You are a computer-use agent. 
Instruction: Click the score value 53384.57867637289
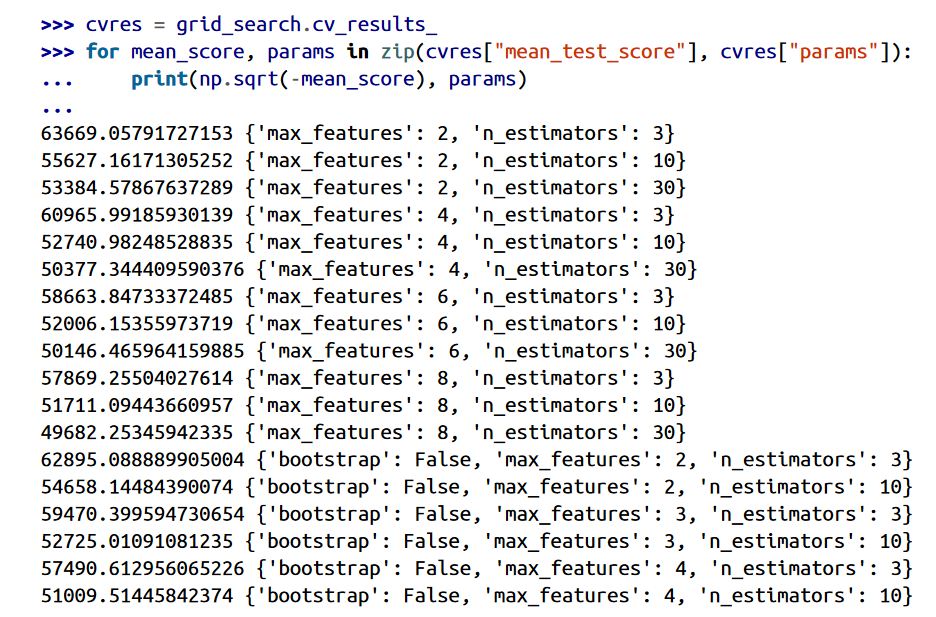[137, 188]
